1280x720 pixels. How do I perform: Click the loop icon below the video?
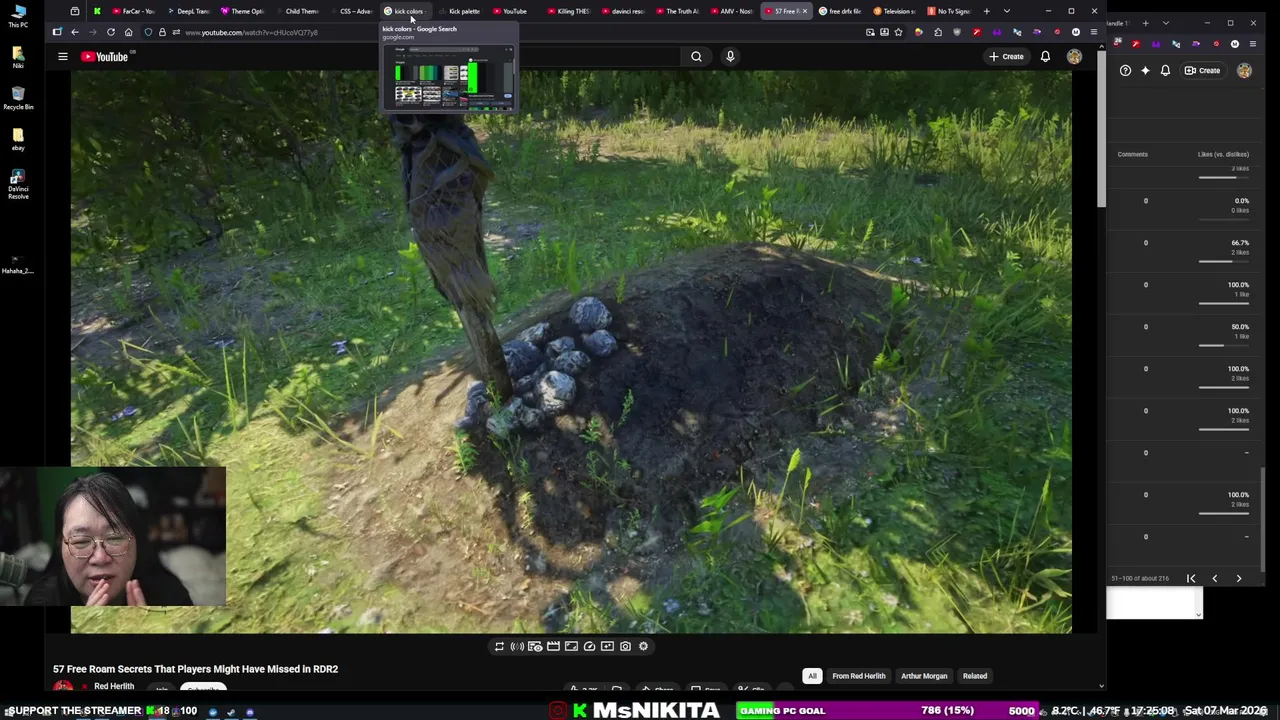[499, 646]
